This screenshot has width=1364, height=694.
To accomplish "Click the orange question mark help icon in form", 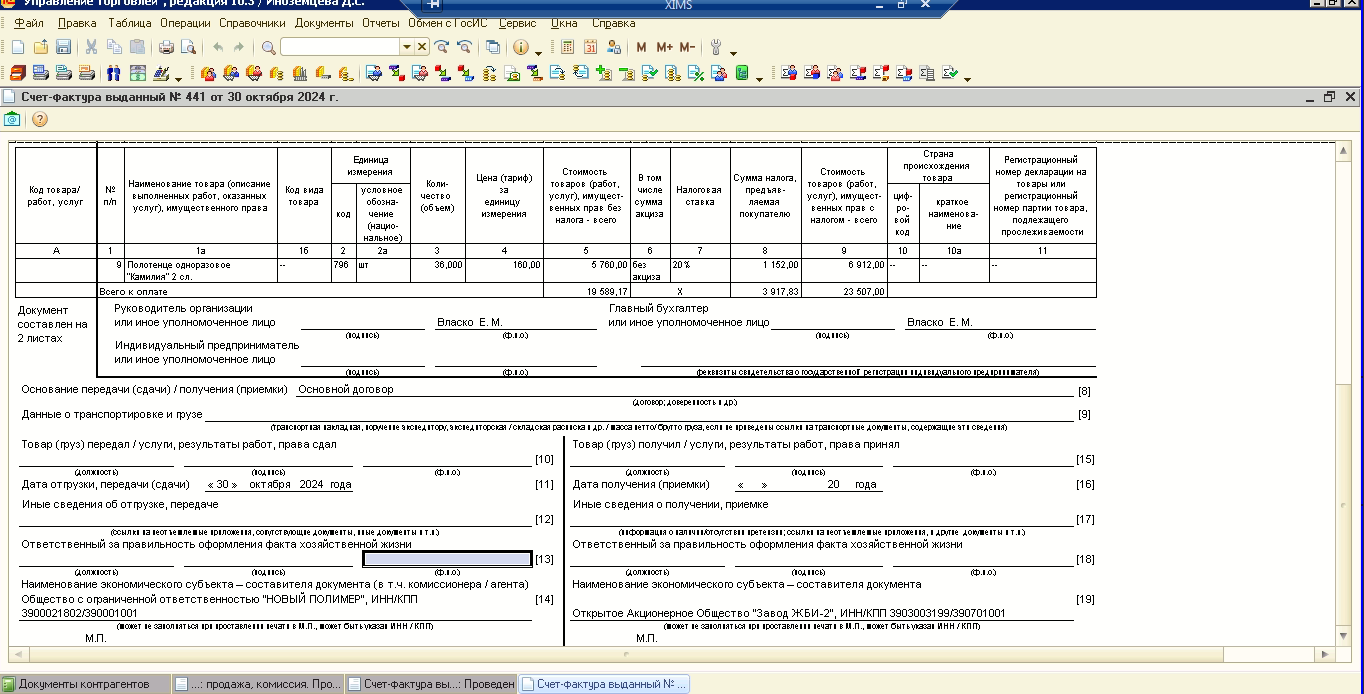I will 40,119.
